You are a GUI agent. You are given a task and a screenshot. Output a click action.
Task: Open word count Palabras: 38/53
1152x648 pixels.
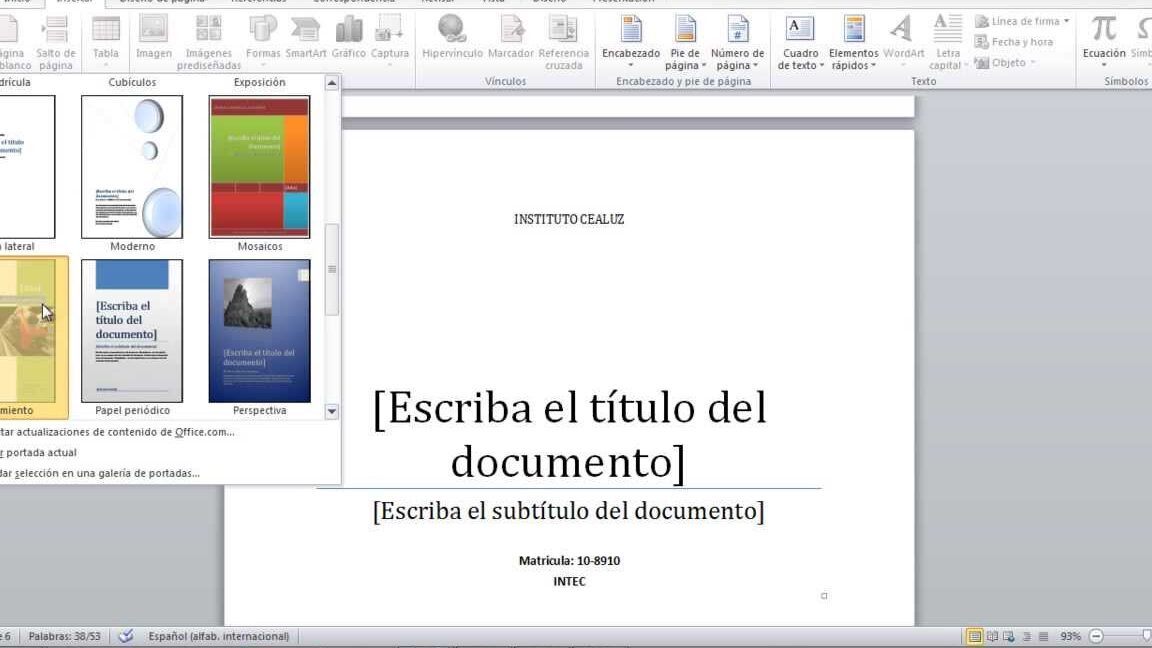65,636
